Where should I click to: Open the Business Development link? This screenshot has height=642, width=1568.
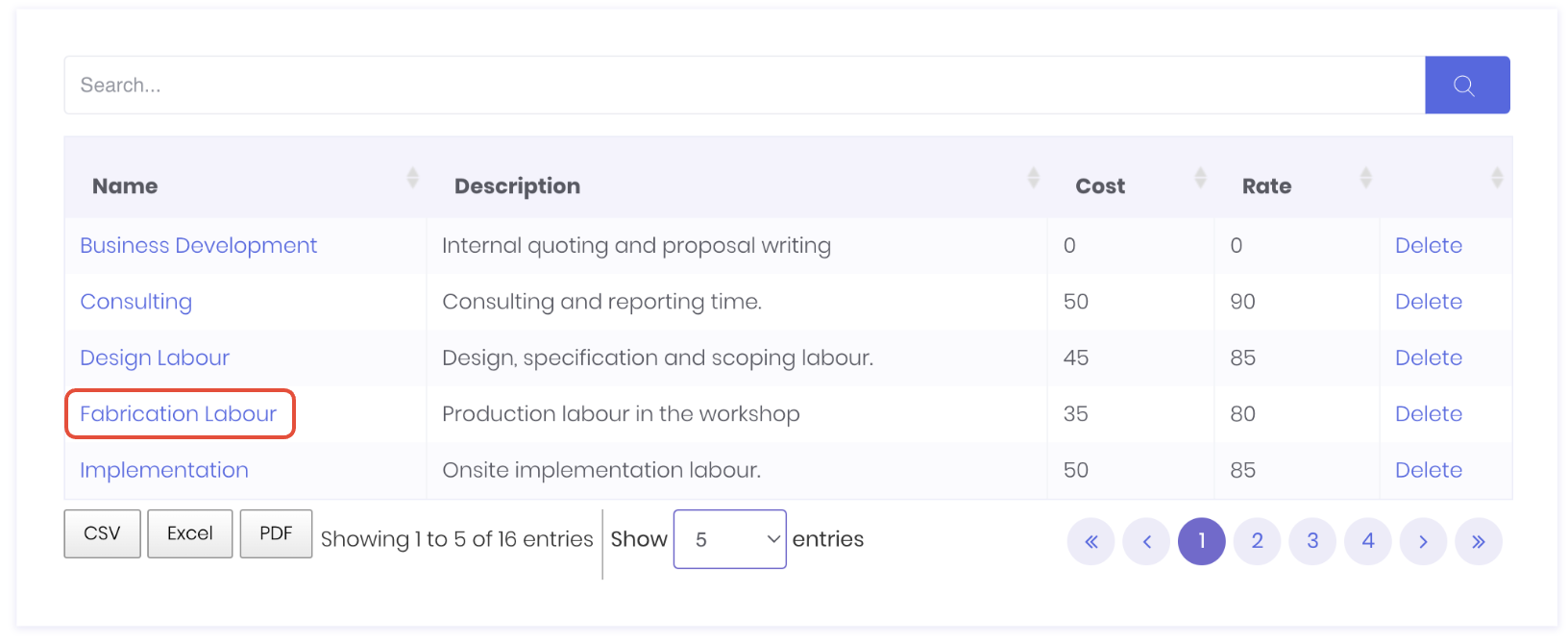198,246
